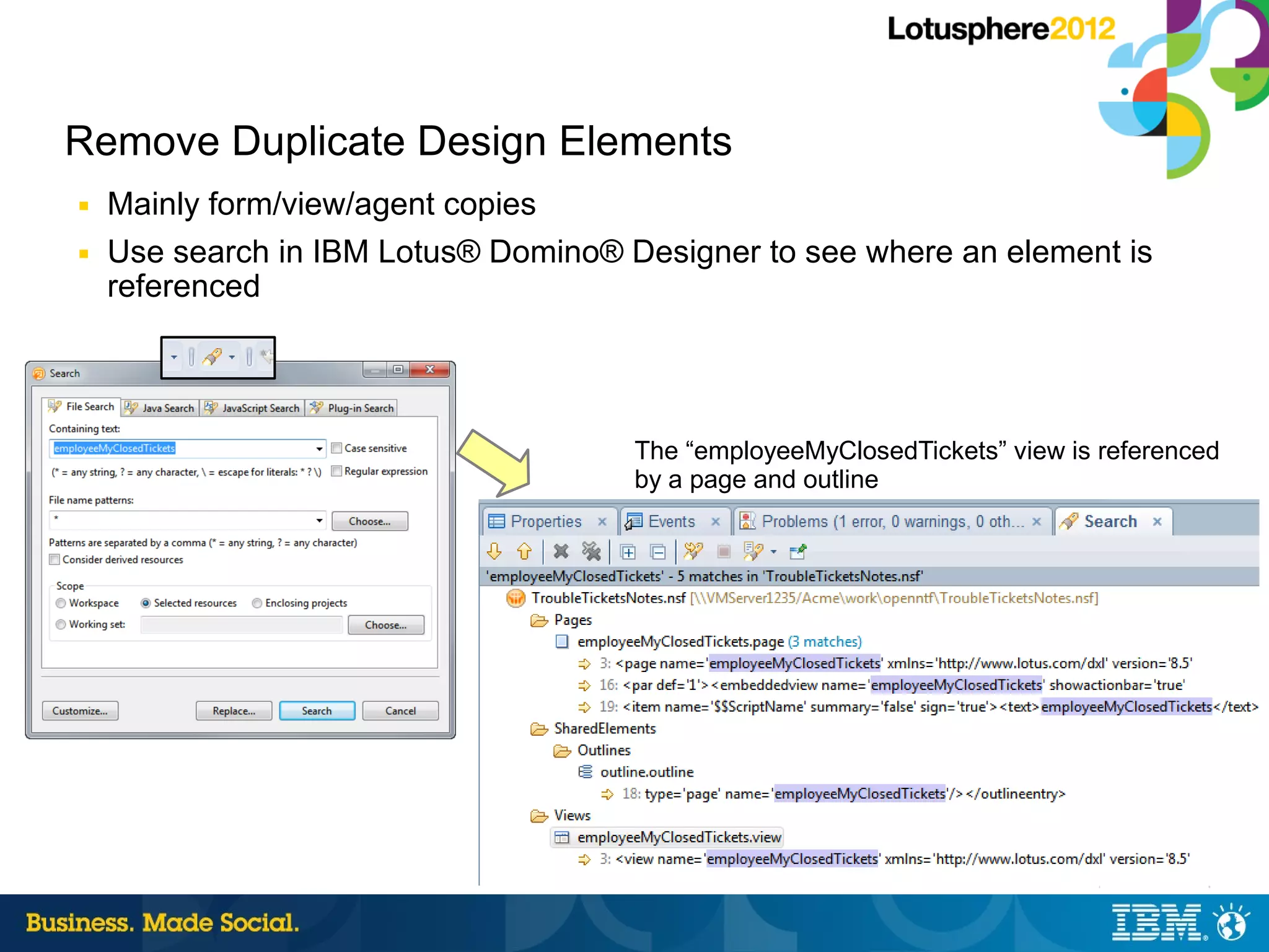Click the employeeMyClosedTickets.view file icon
1269x952 pixels.
[562, 837]
